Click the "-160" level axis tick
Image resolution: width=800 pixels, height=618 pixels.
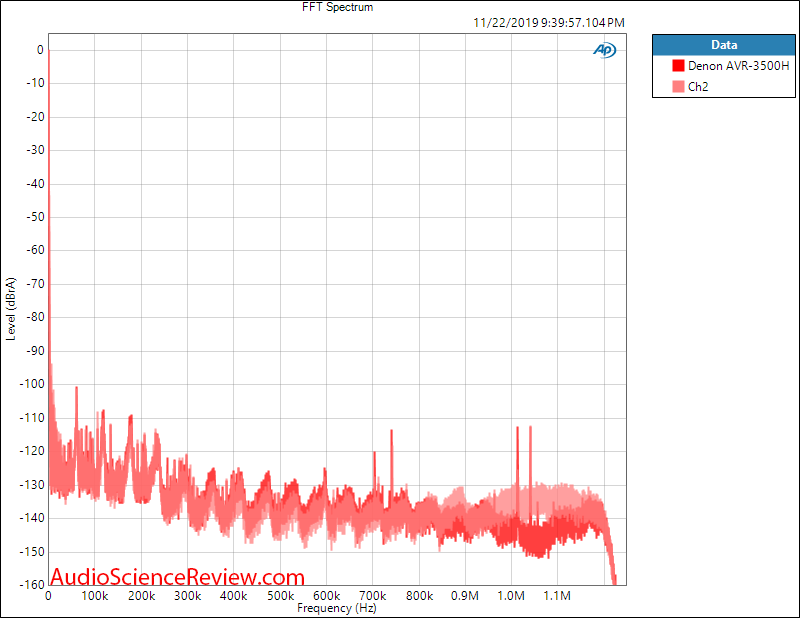point(33,584)
